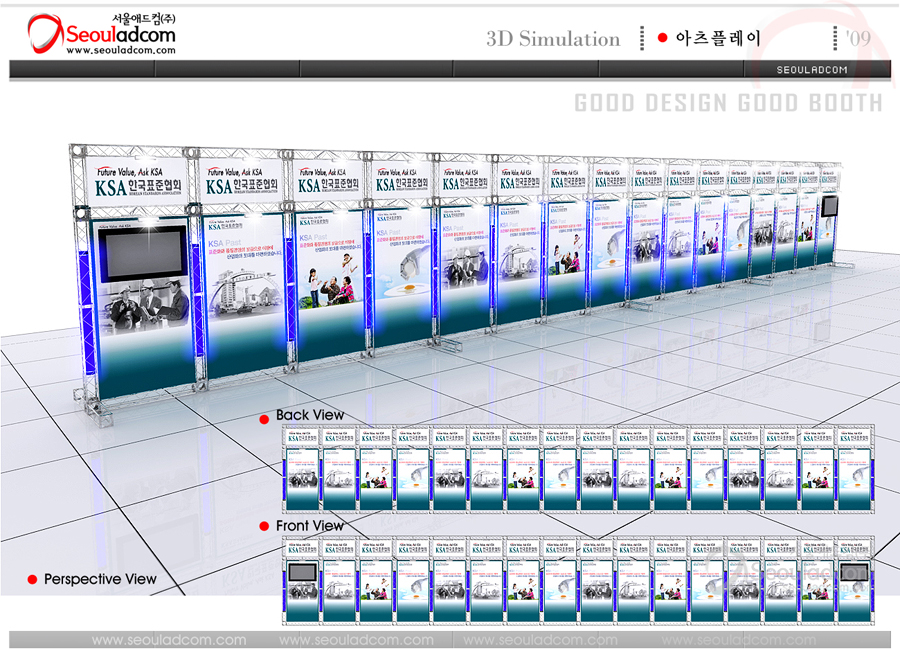Screen dimensions: 900x651
Task: Select the 아츠플레이 title text
Action: [x=718, y=38]
